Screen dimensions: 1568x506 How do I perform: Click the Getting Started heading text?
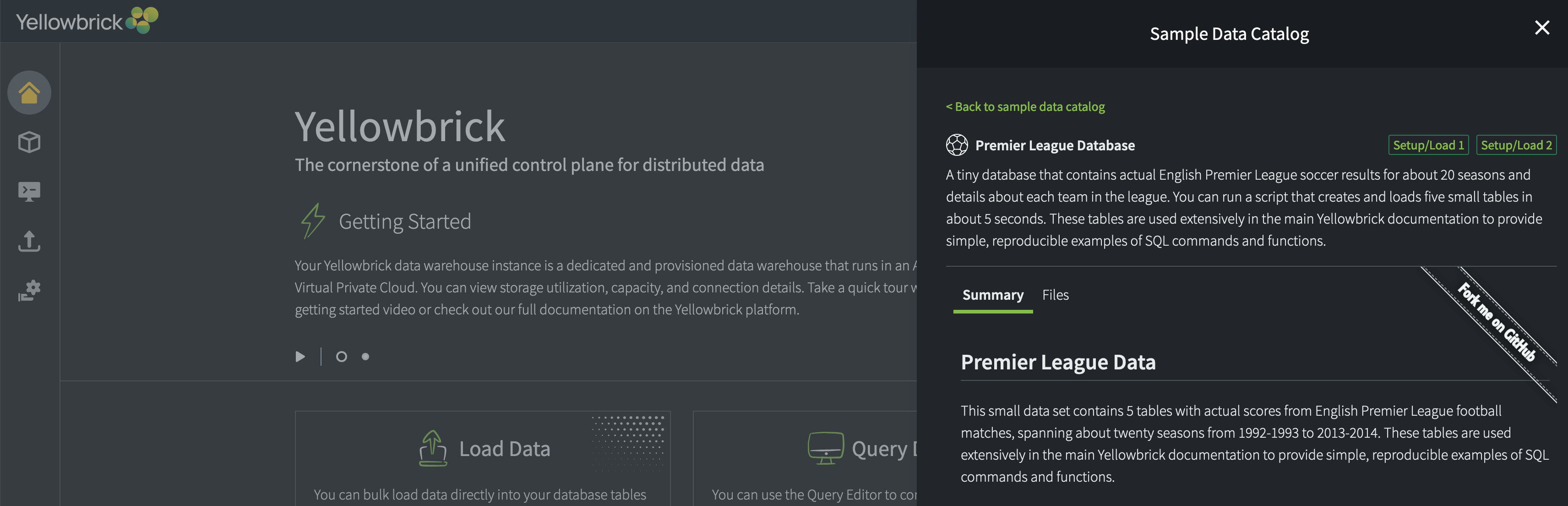[x=405, y=222]
